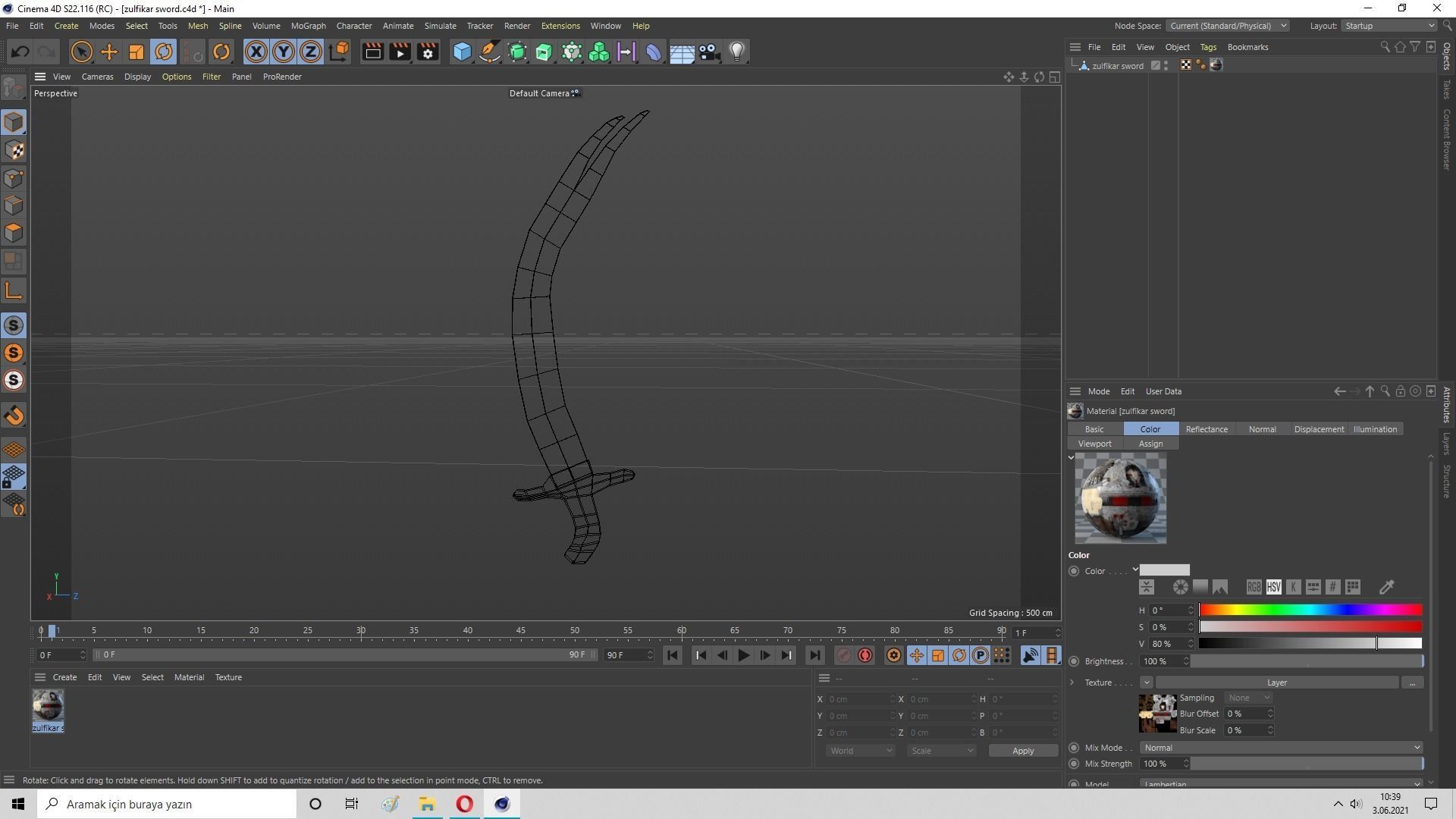The width and height of the screenshot is (1456, 819).
Task: Toggle Autokeying record button
Action: click(865, 655)
